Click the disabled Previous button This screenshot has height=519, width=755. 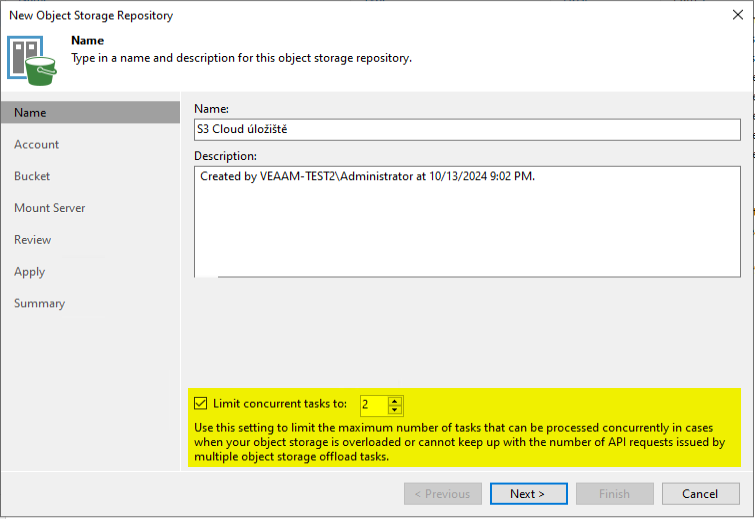coord(443,494)
